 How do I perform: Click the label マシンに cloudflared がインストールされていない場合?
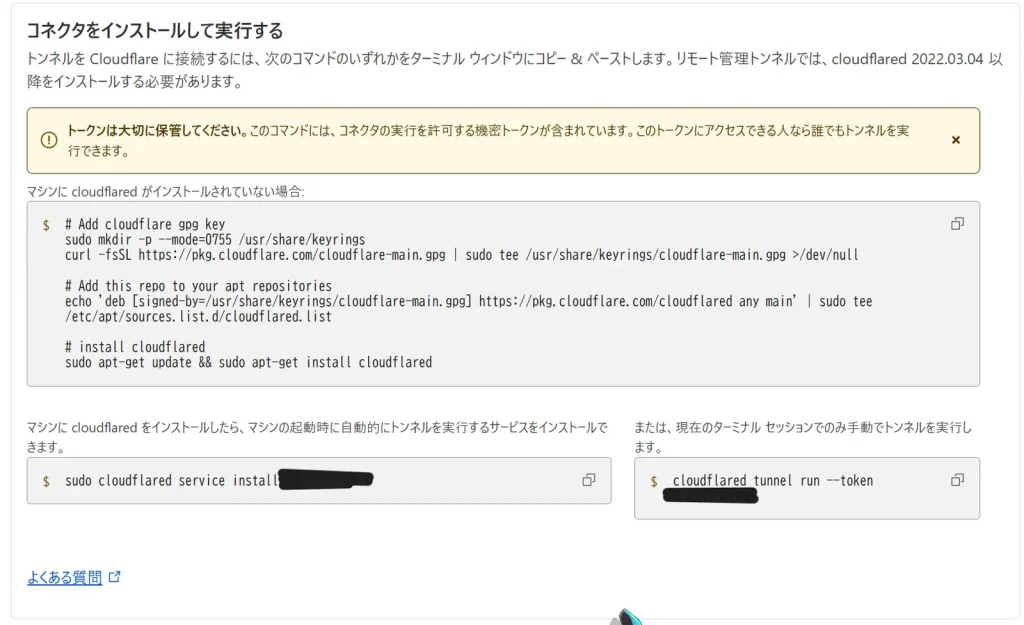coord(165,191)
